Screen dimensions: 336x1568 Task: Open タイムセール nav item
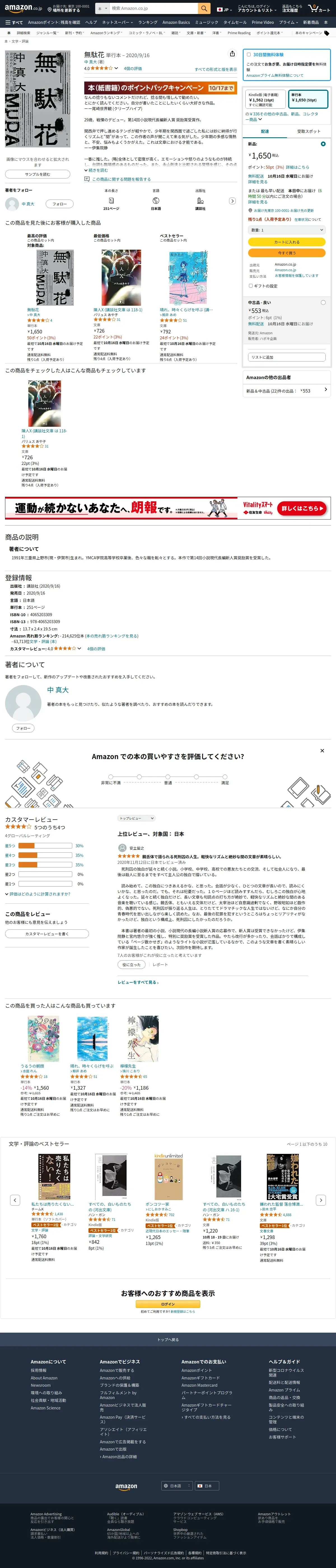[235, 22]
